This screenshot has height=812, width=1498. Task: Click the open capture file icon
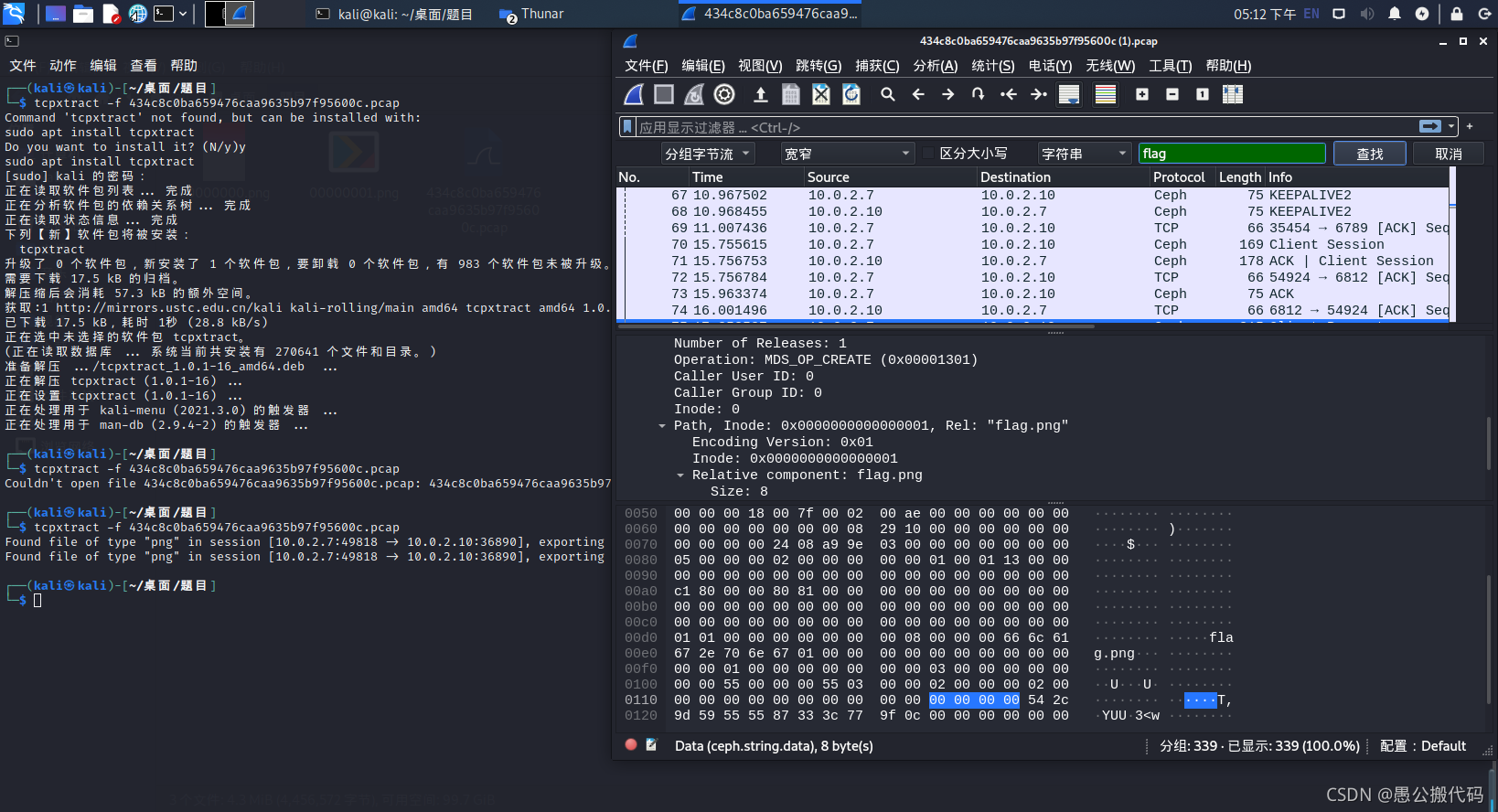tap(760, 94)
